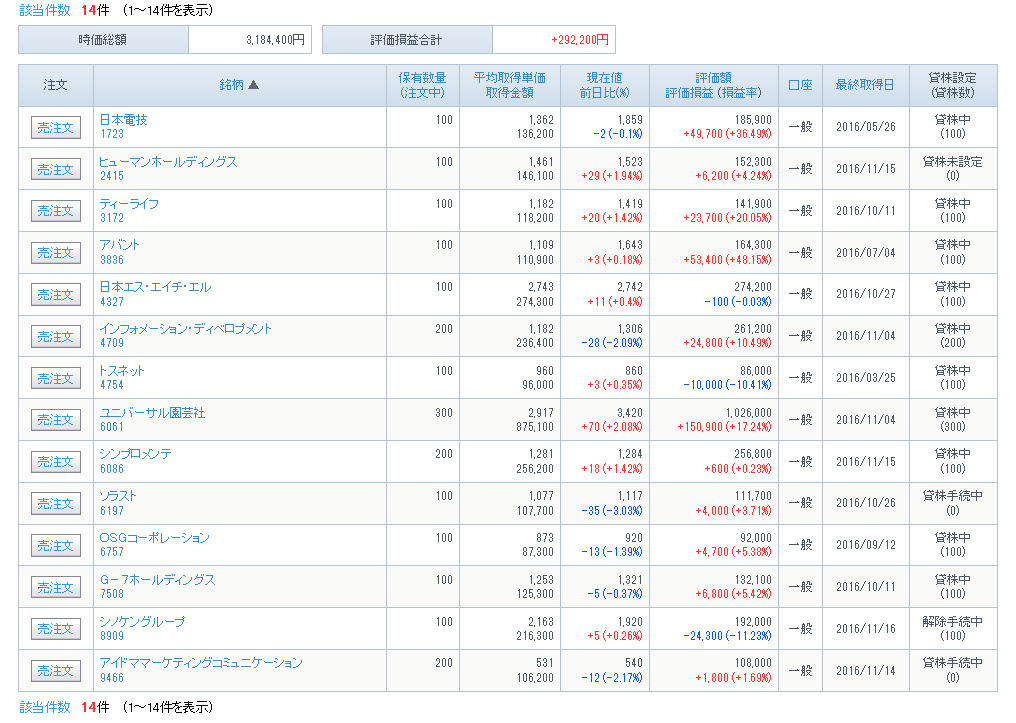Open the ソラスト stock link
Viewport: 1016px width, 723px height.
click(x=118, y=496)
